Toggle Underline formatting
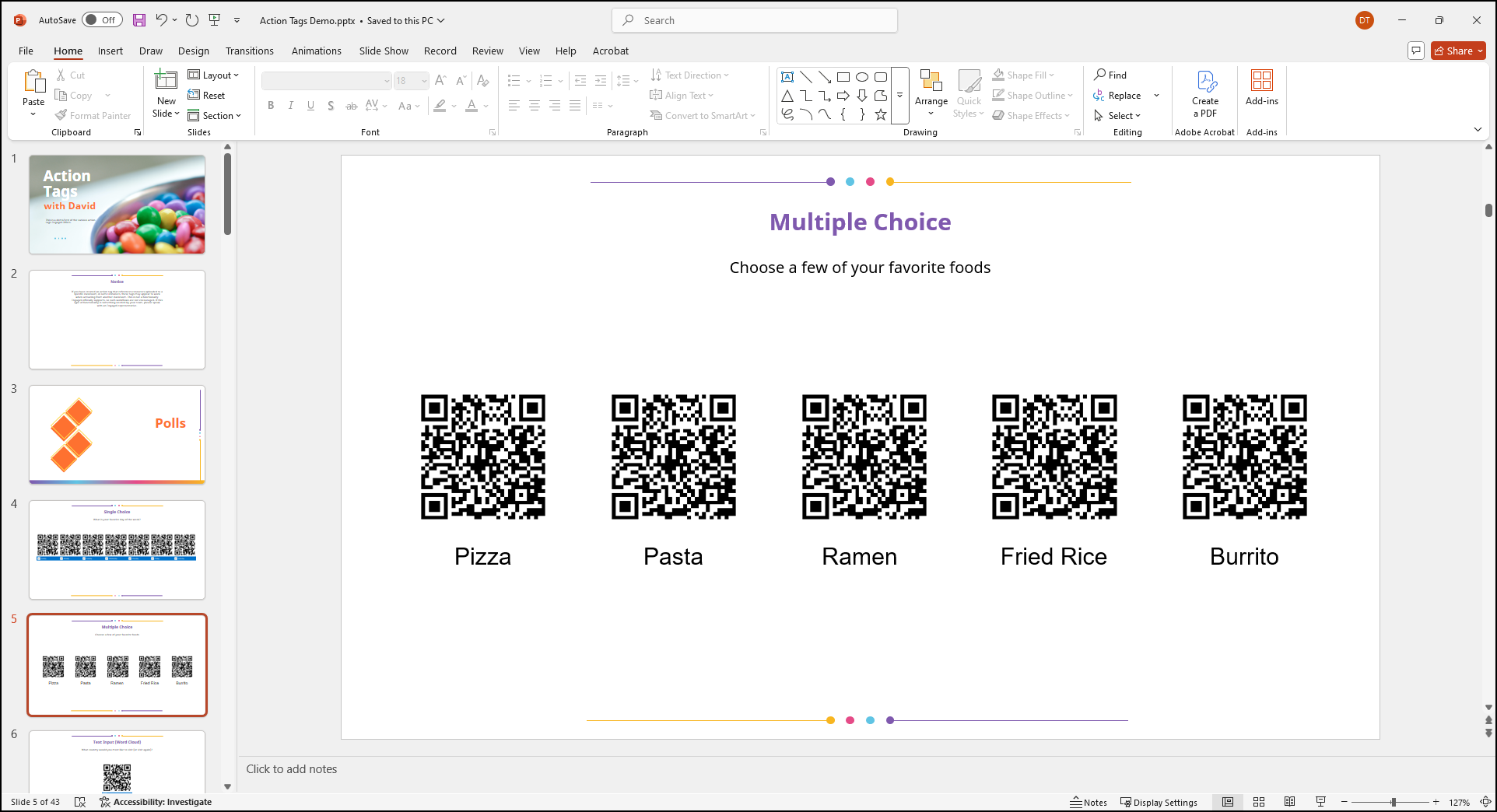This screenshot has height=812, width=1497. 311,106
